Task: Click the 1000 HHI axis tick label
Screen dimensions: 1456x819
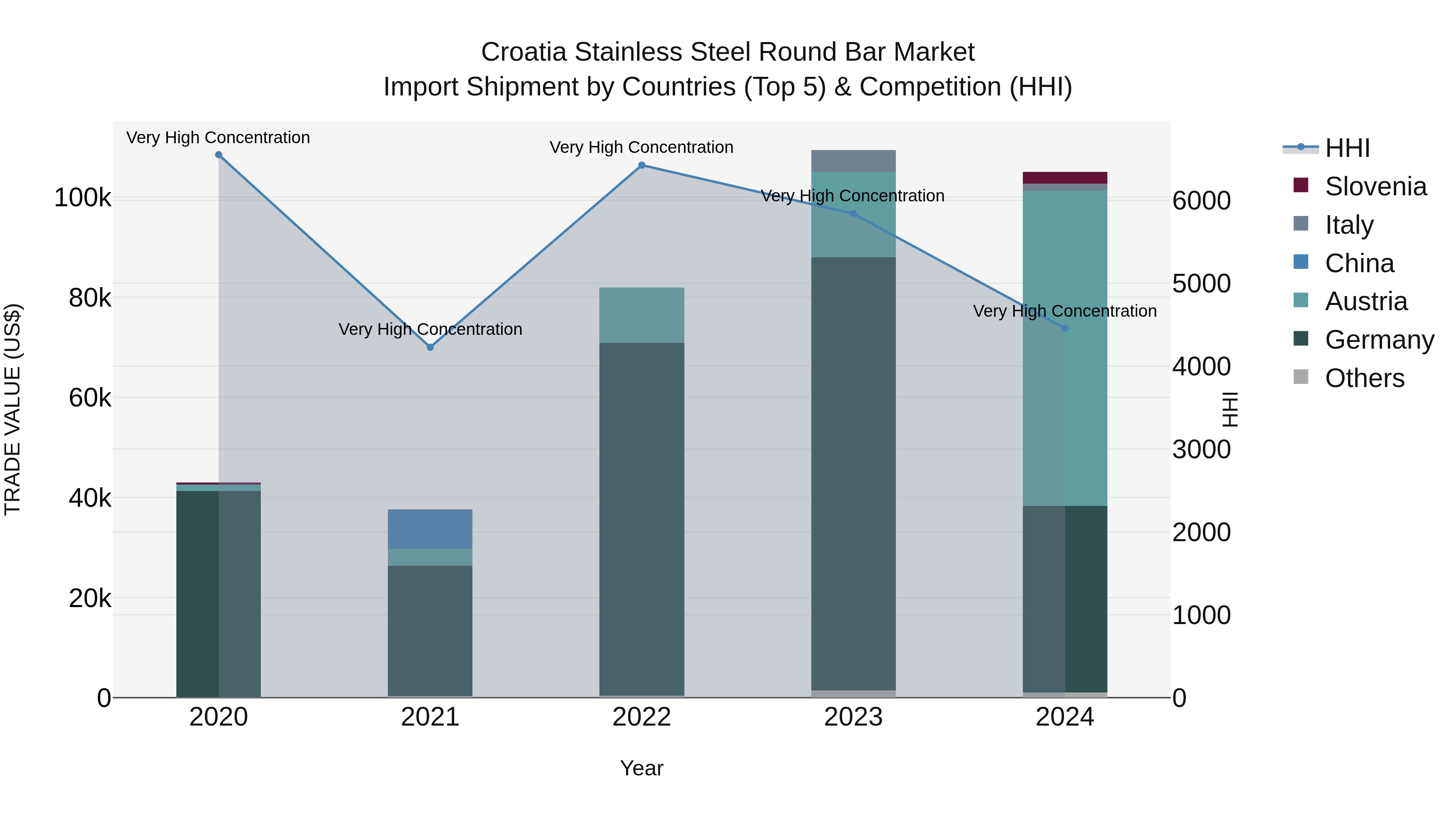Action: [x=1202, y=615]
